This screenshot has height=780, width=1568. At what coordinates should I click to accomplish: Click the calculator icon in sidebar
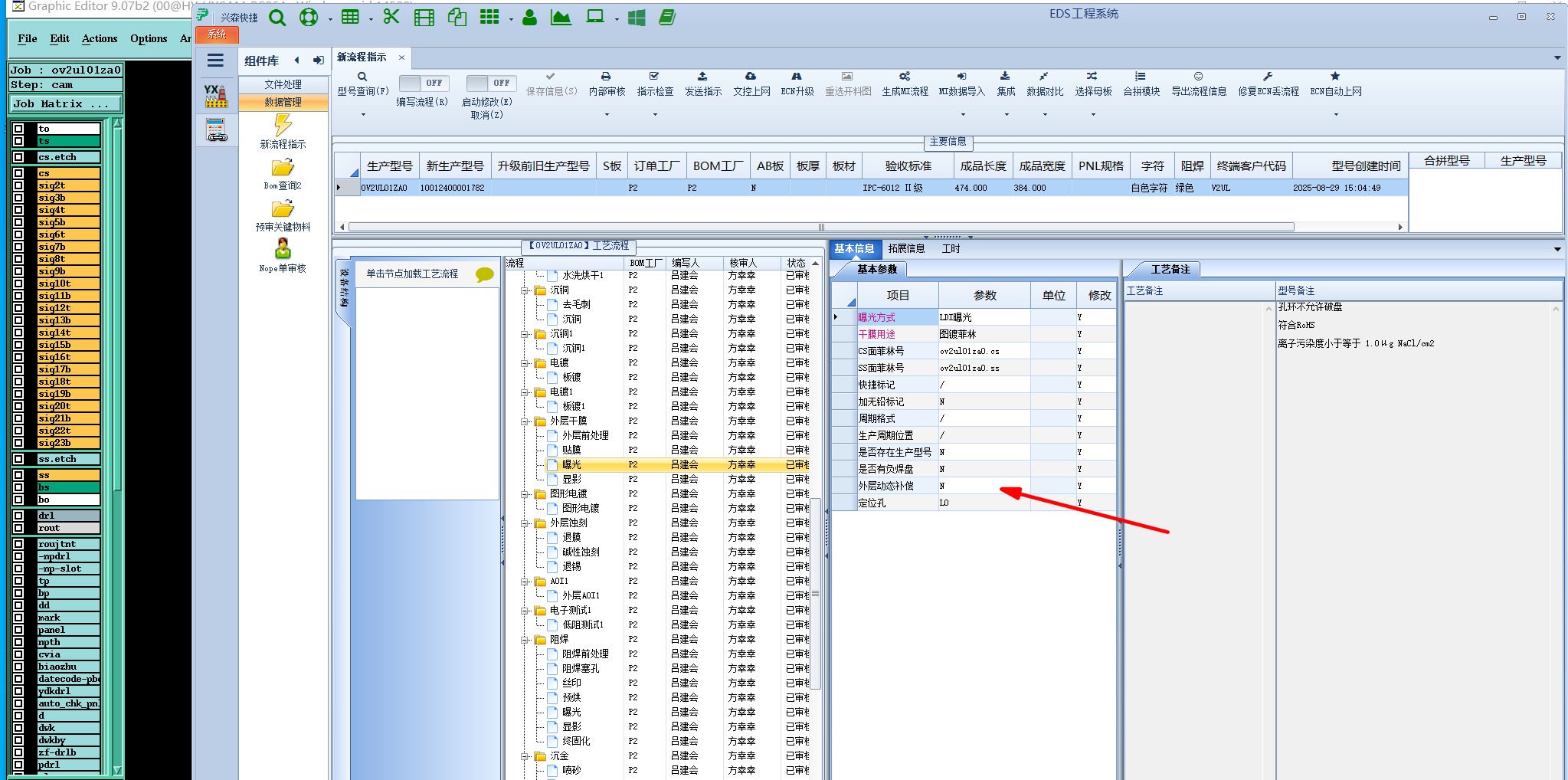coord(217,130)
